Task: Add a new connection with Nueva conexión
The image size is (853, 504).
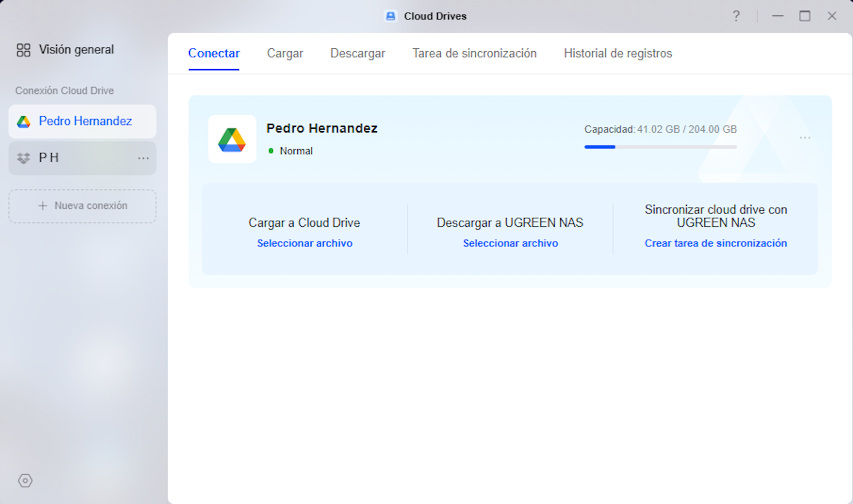Action: click(x=82, y=206)
